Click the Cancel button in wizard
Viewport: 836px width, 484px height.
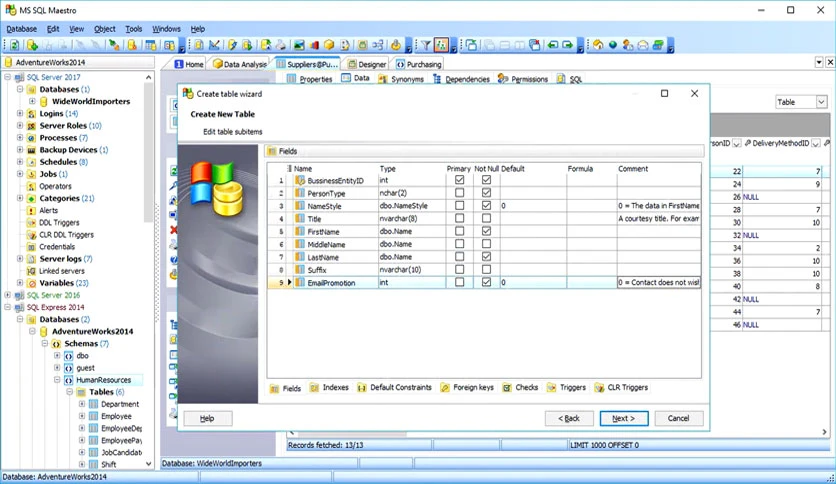(679, 418)
